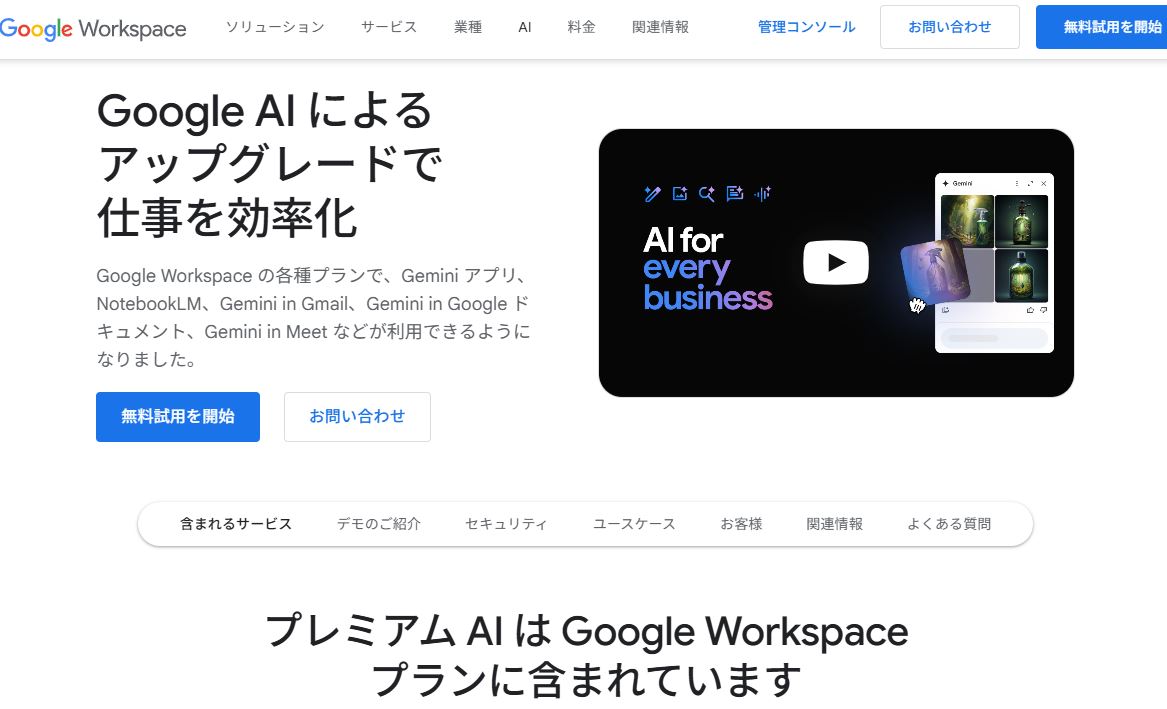
Task: Click the magic pen sparkle icon in video
Action: tap(652, 194)
